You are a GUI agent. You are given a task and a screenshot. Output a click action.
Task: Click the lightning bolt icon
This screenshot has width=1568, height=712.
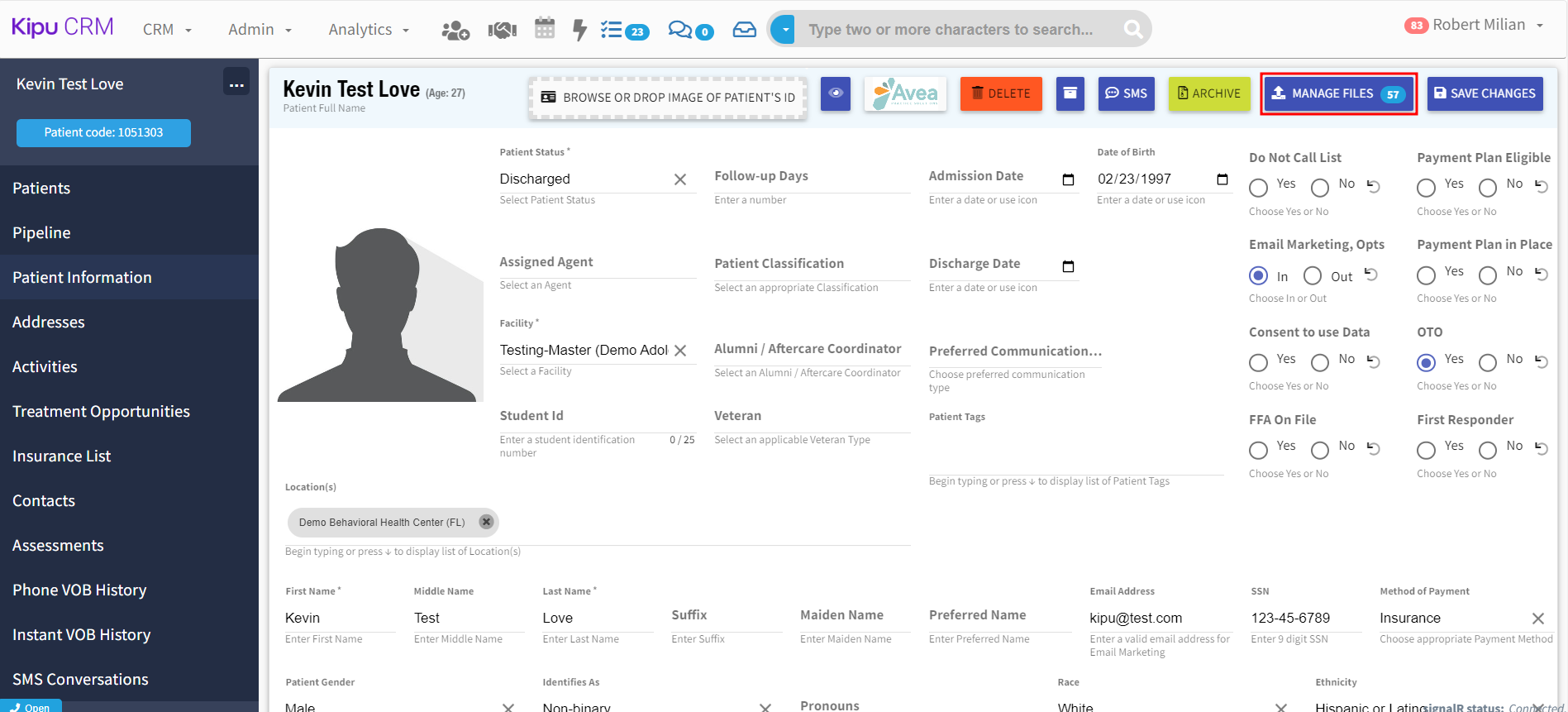tap(579, 31)
